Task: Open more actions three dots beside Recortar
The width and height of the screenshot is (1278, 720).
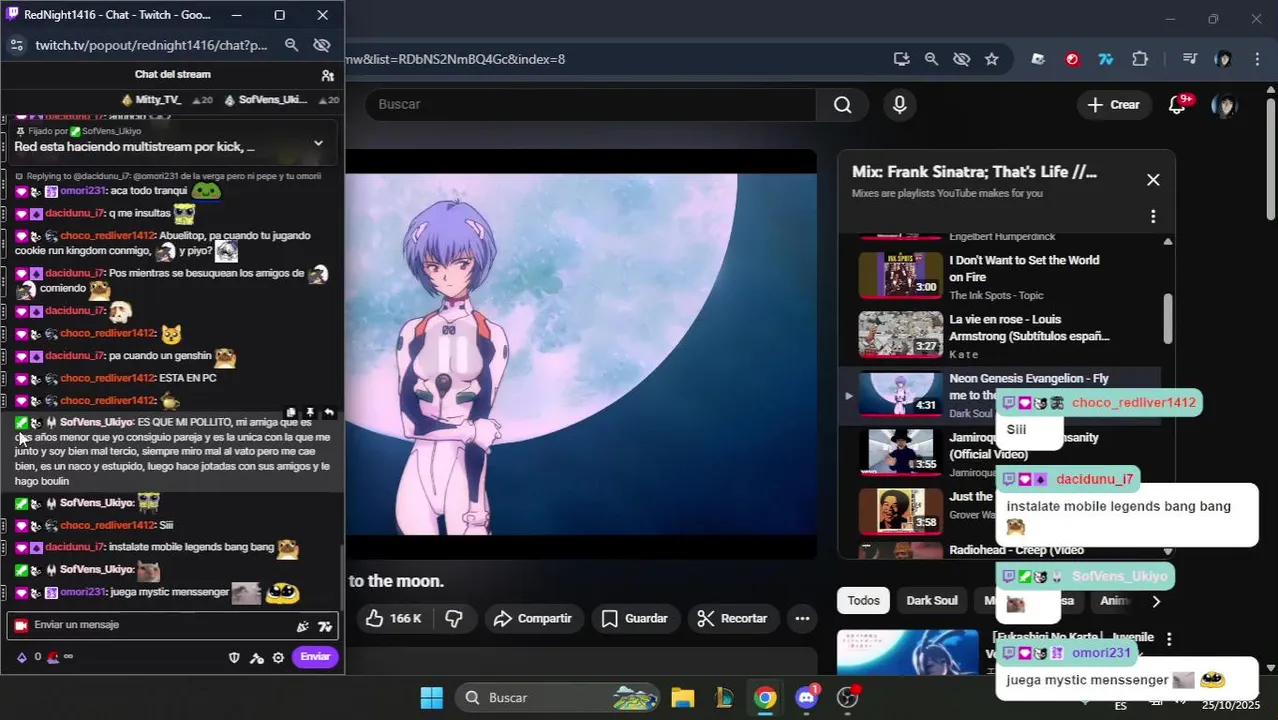Action: coord(802,618)
